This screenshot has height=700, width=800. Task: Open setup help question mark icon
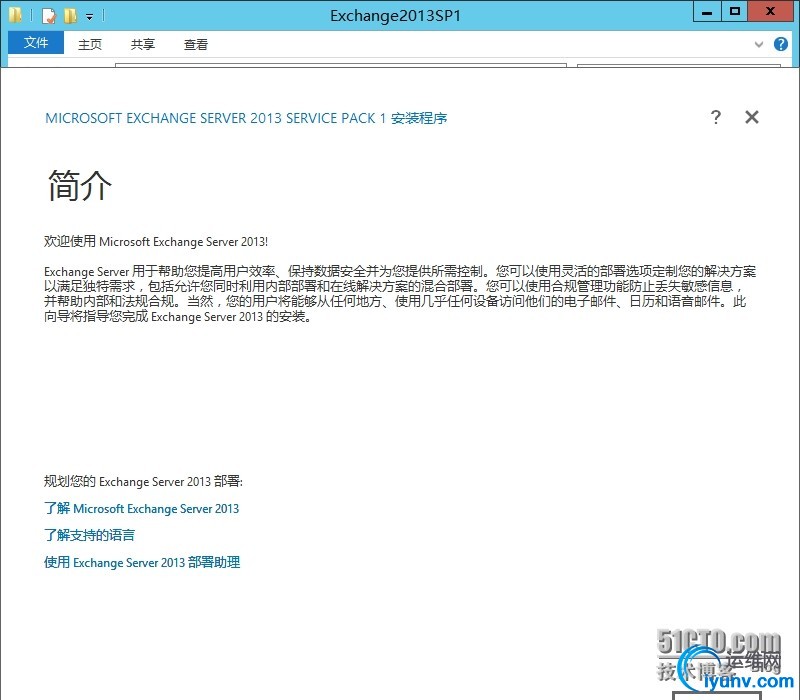(x=716, y=117)
